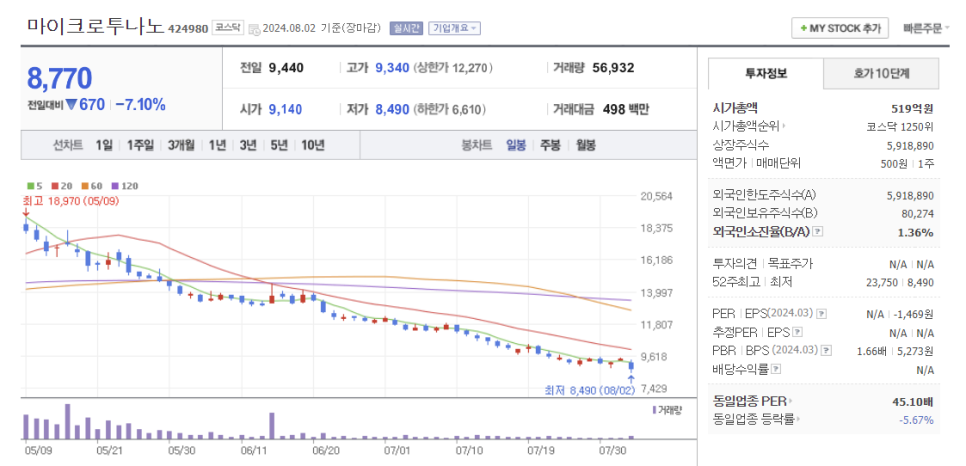
Task: Click the 고가 value 9,340
Action: tap(392, 68)
